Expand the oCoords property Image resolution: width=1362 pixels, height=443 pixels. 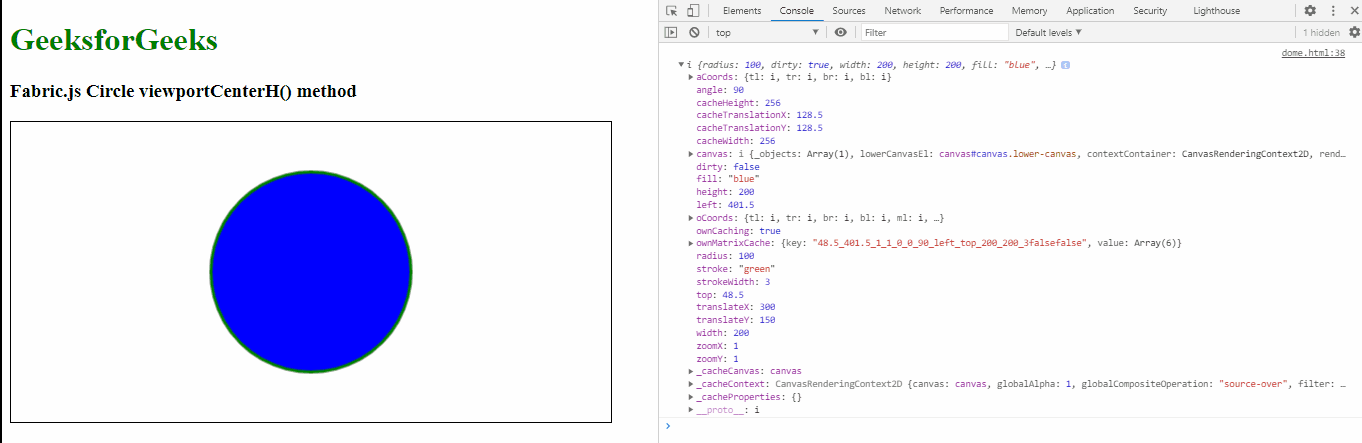[x=691, y=218]
